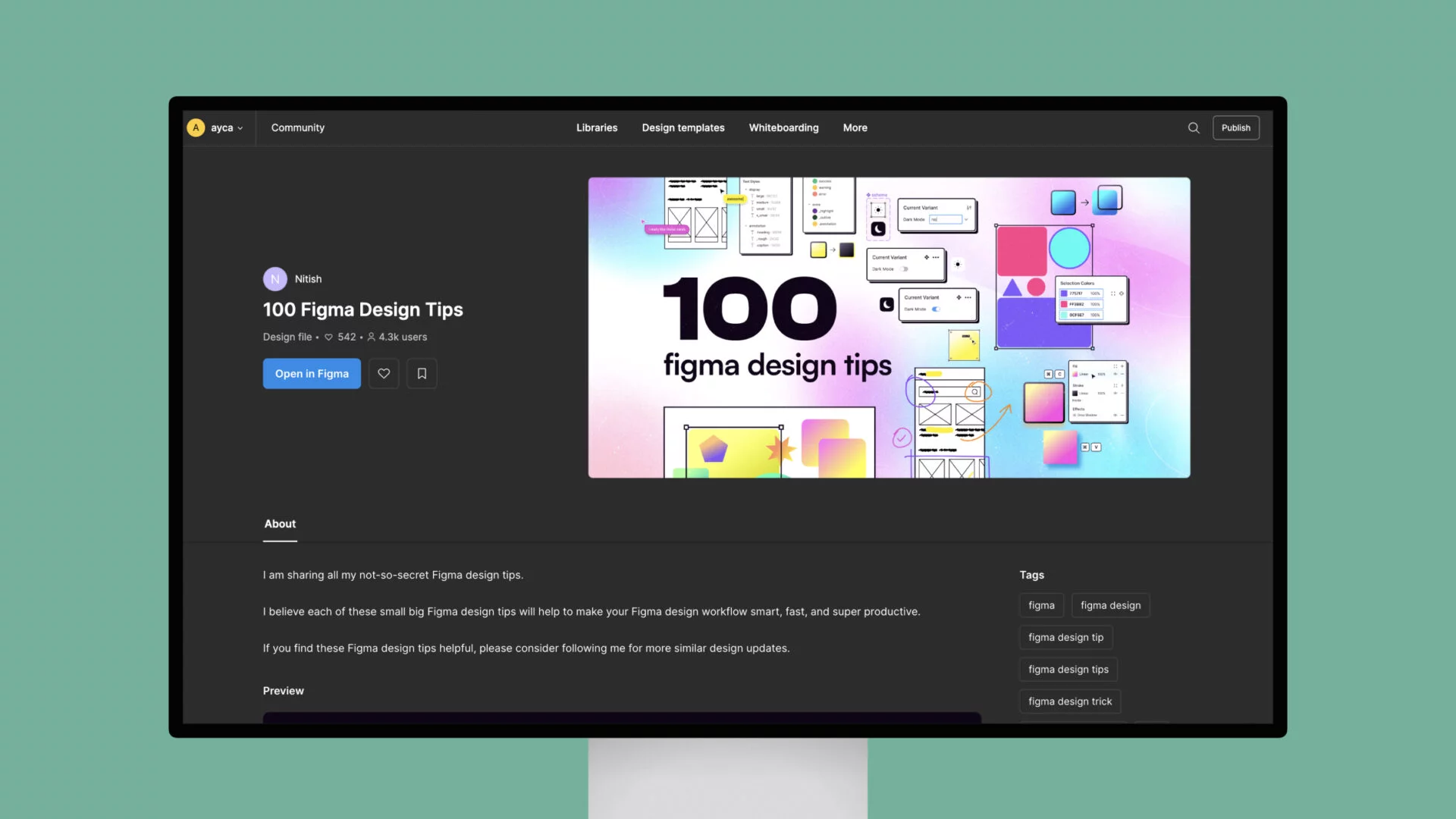Screen dimensions: 1456x819
Task: Open the Design templates menu item
Action: click(x=683, y=128)
